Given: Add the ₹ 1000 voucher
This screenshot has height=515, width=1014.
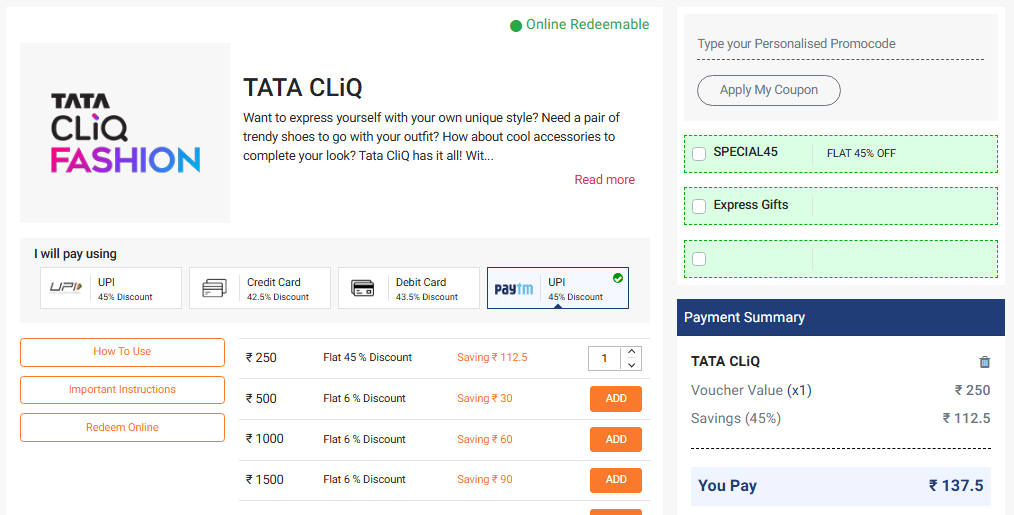Looking at the screenshot, I should (616, 439).
